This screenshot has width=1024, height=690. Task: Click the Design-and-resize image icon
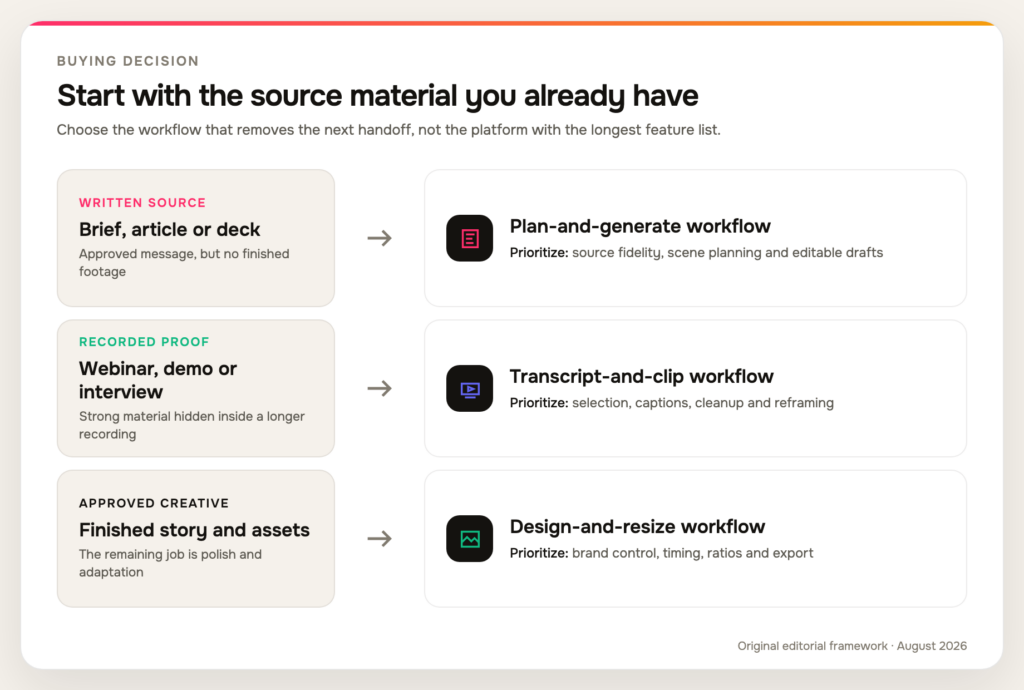470,539
